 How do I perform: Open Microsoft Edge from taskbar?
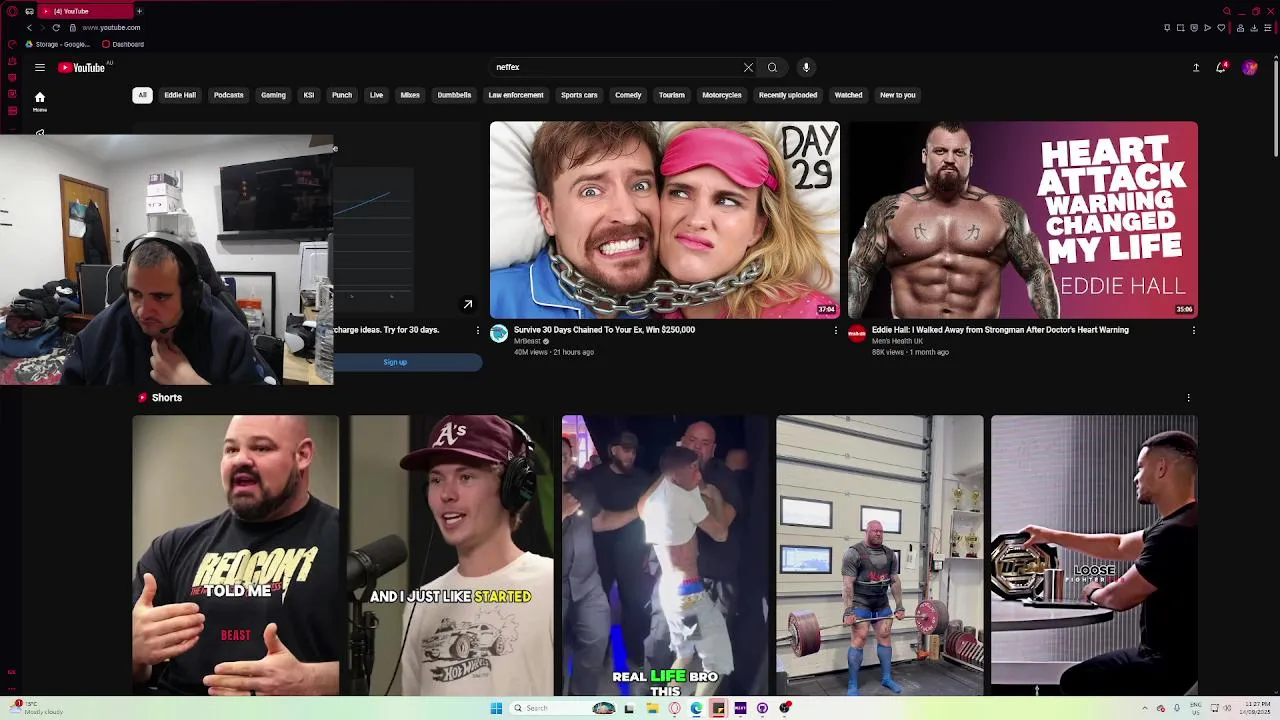click(696, 708)
